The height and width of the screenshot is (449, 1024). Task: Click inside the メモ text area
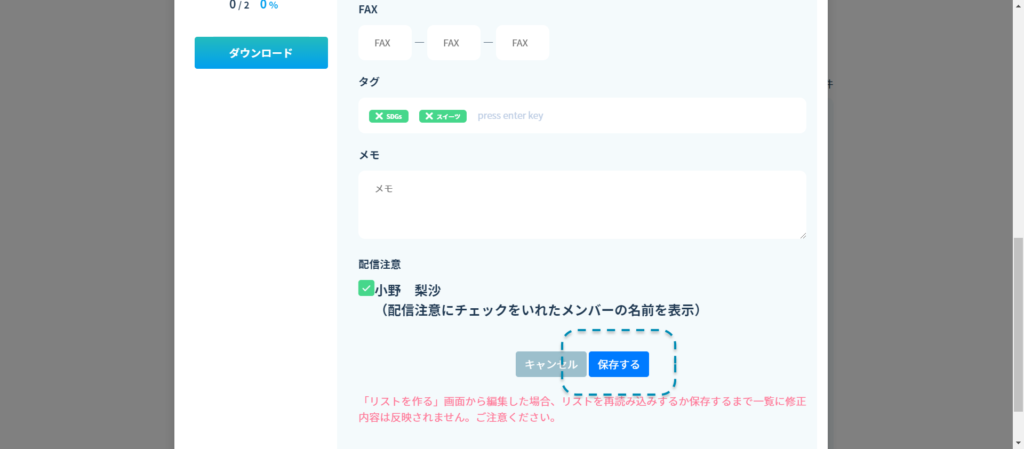point(582,205)
